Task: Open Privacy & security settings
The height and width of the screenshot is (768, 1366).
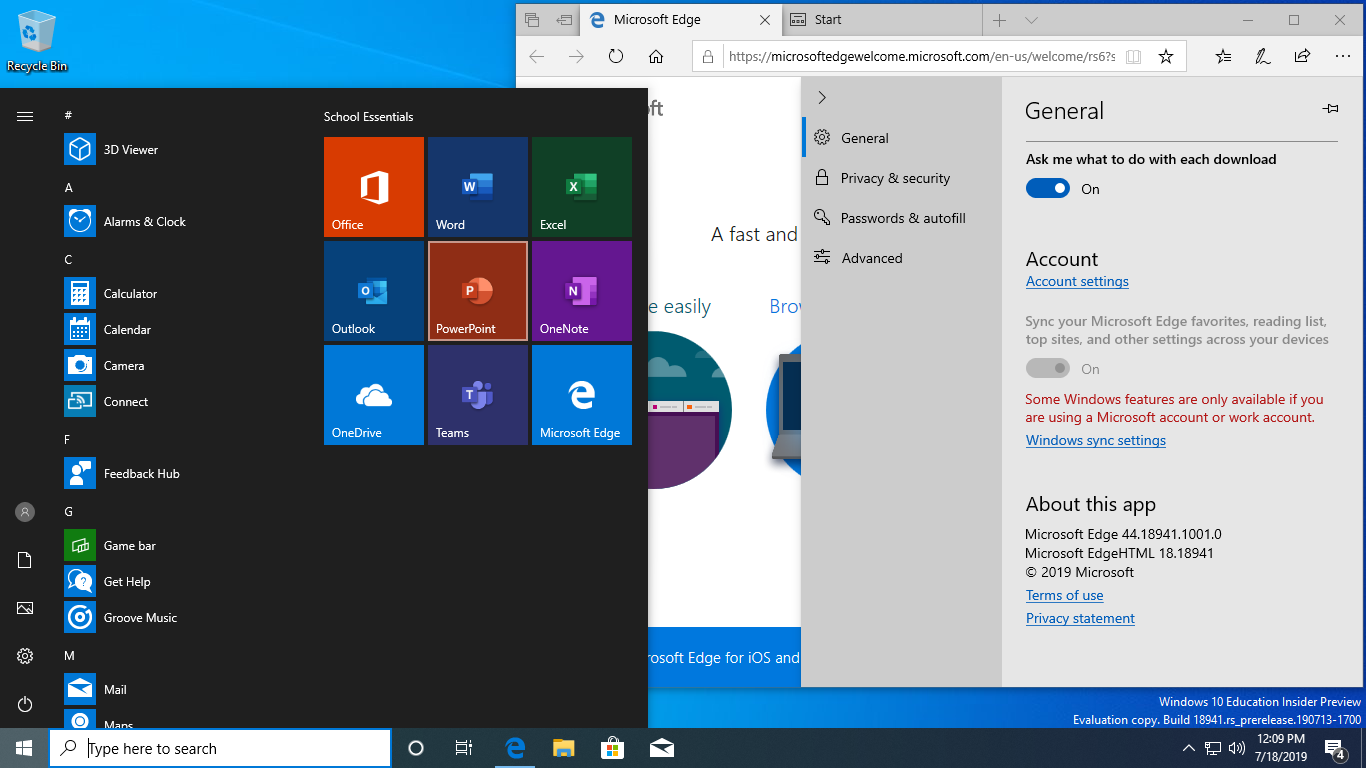Action: tap(901, 178)
